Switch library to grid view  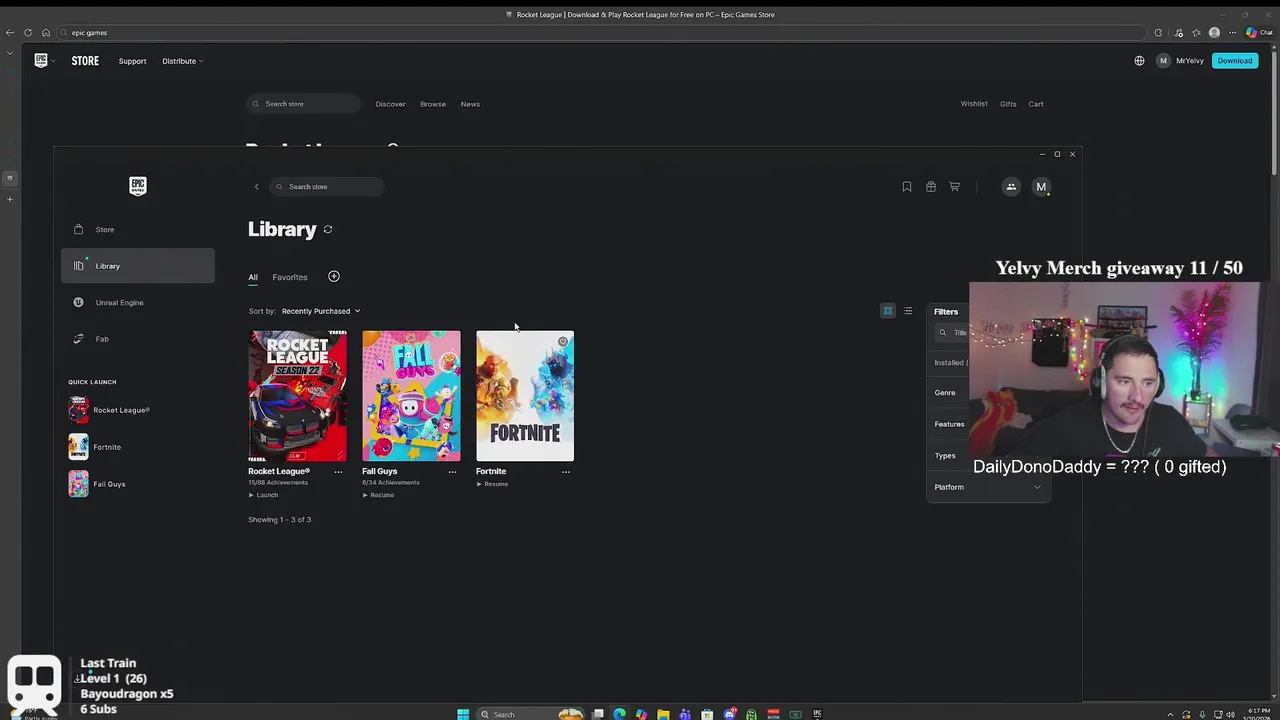(887, 311)
